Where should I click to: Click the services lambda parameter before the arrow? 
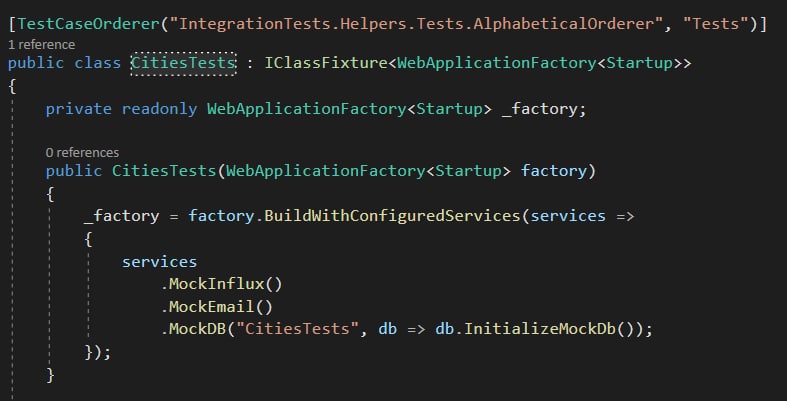pos(568,216)
